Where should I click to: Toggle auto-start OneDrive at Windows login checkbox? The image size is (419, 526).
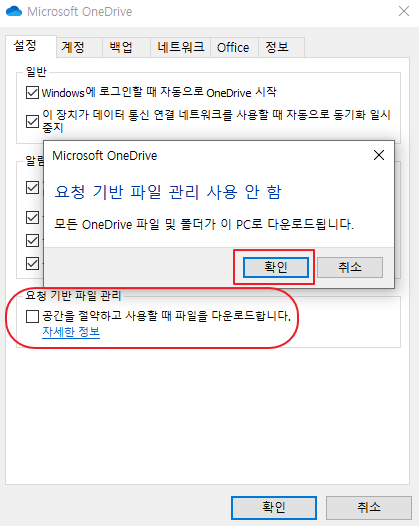[32, 92]
